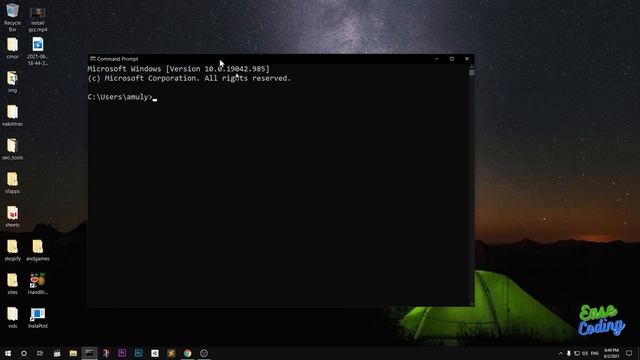Maximize the Command Prompt window

(451, 59)
